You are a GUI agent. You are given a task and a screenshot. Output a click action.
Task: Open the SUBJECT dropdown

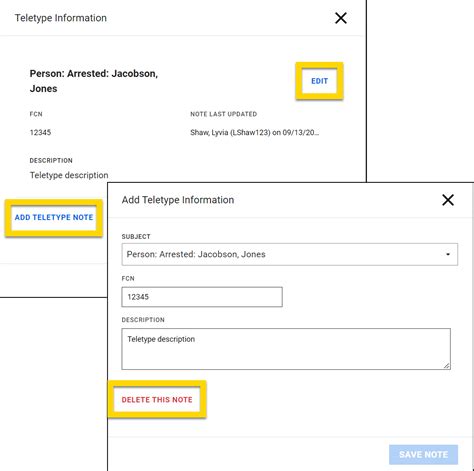click(290, 254)
